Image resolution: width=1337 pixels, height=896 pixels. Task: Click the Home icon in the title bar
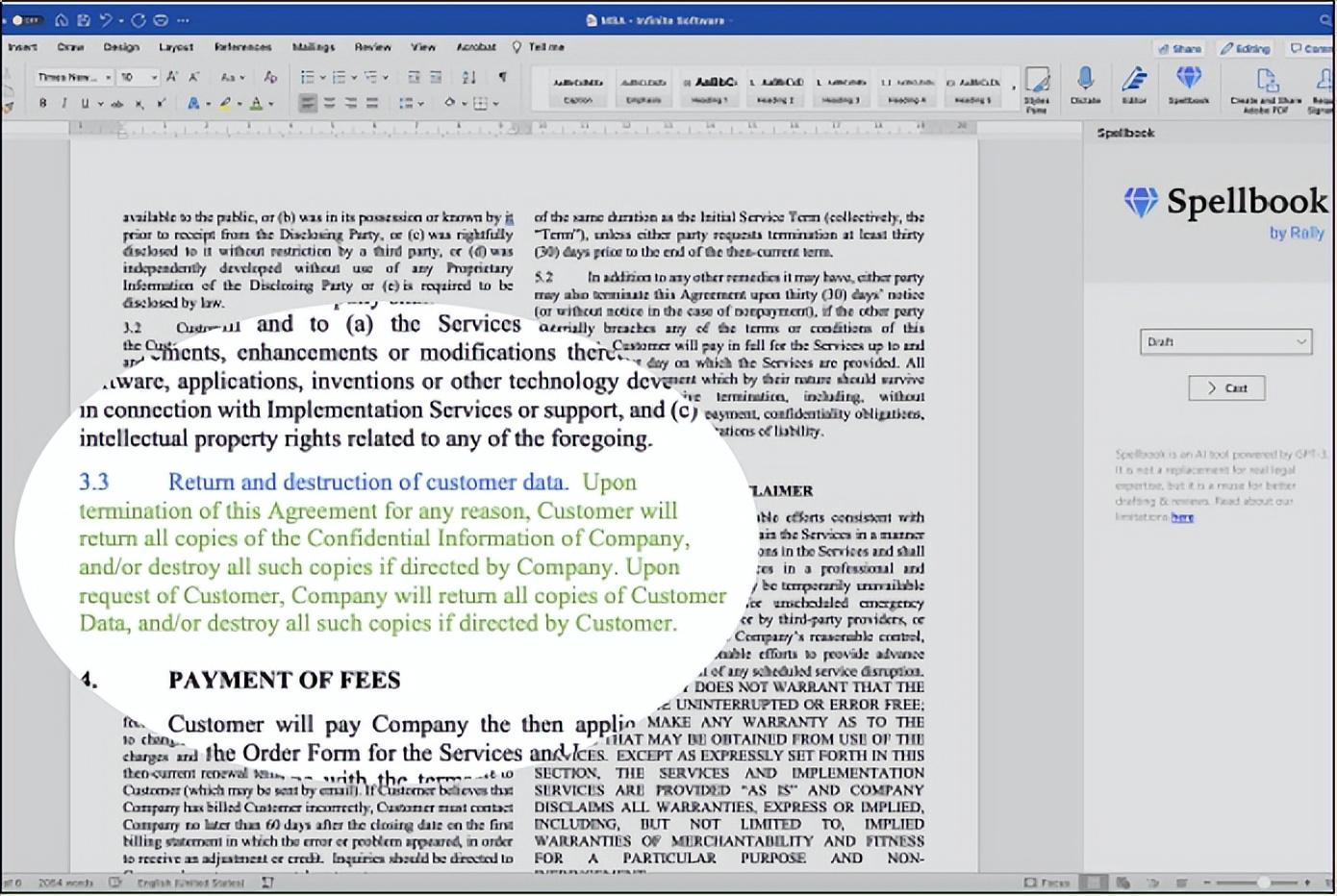62,20
